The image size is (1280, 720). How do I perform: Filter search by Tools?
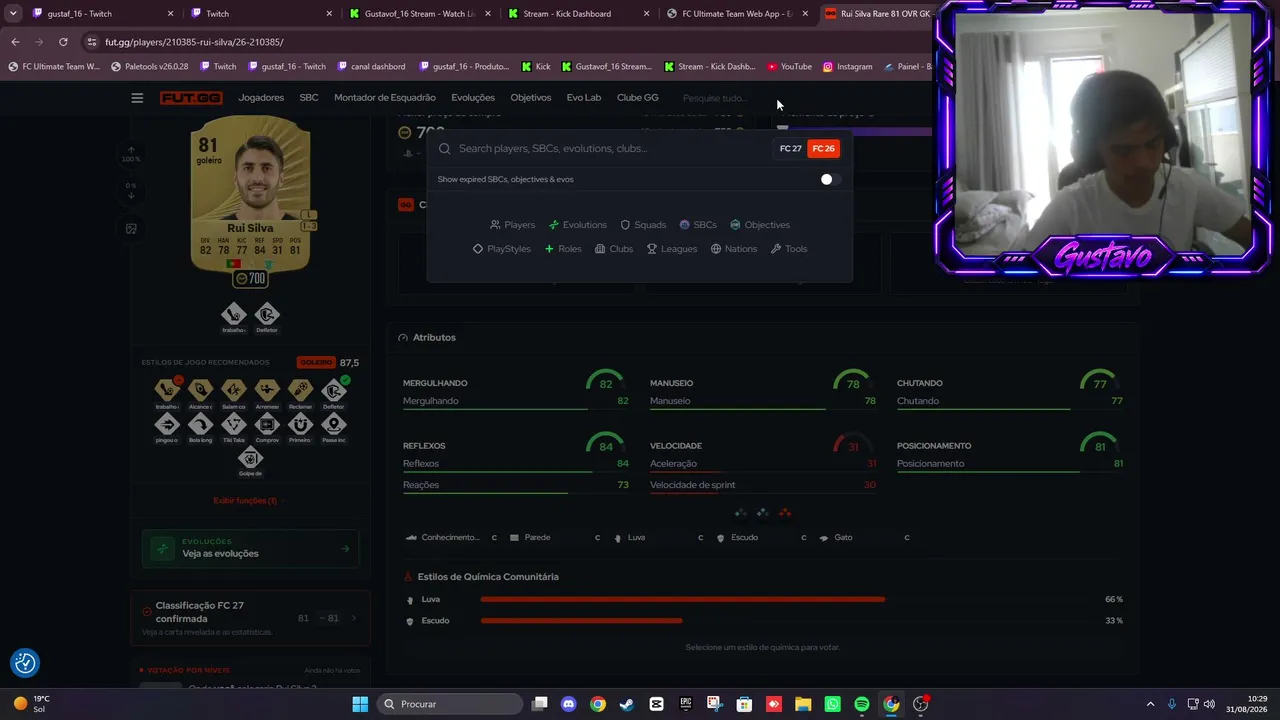tap(789, 249)
